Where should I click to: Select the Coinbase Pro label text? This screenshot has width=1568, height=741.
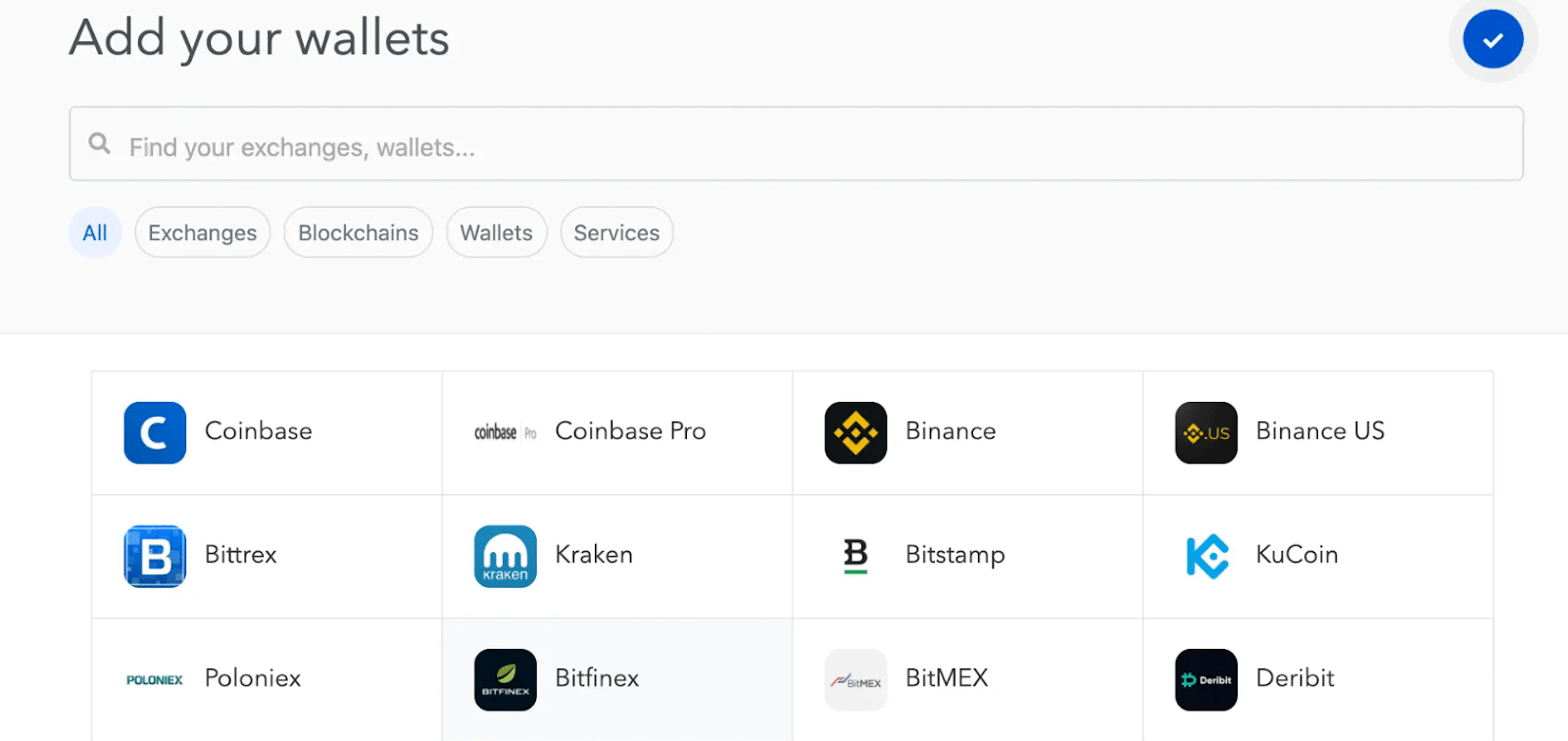tap(630, 431)
